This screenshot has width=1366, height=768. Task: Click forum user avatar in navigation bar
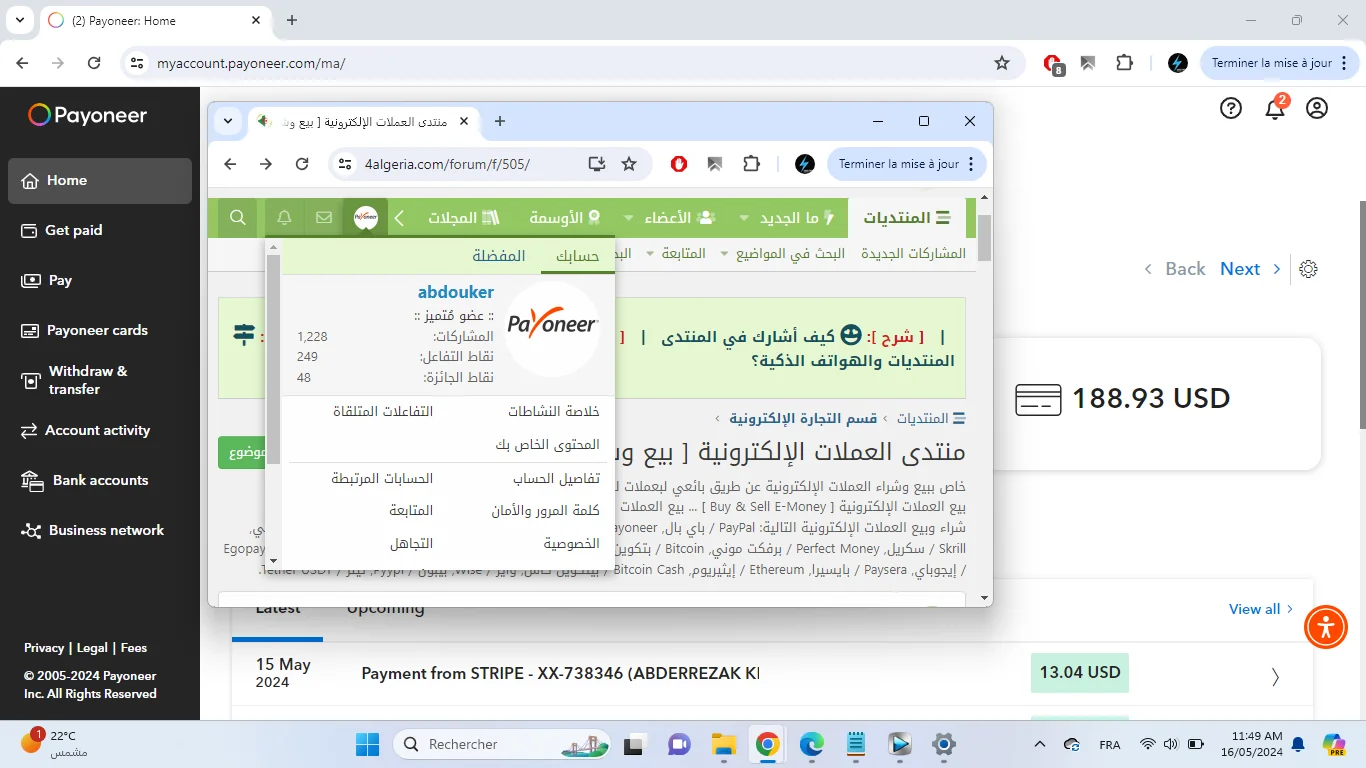366,218
